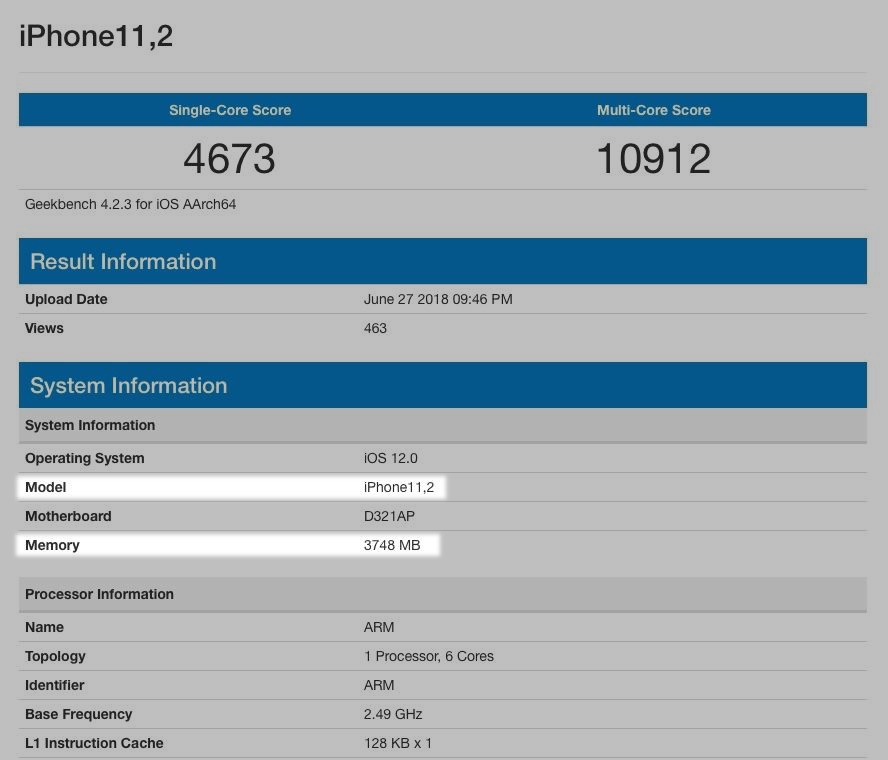Click the highlighted Model row label
The width and height of the screenshot is (888, 760).
point(46,487)
